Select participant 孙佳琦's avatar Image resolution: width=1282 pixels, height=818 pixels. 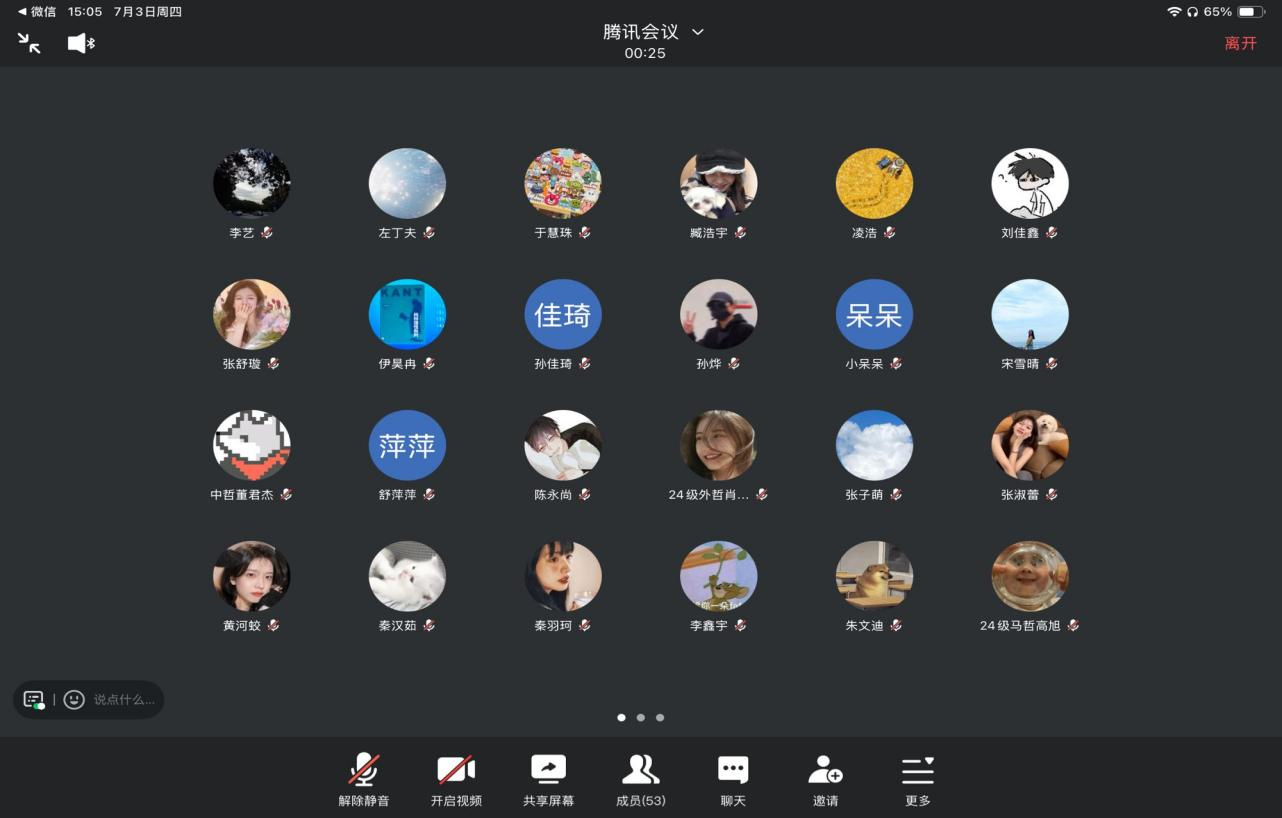click(x=563, y=315)
